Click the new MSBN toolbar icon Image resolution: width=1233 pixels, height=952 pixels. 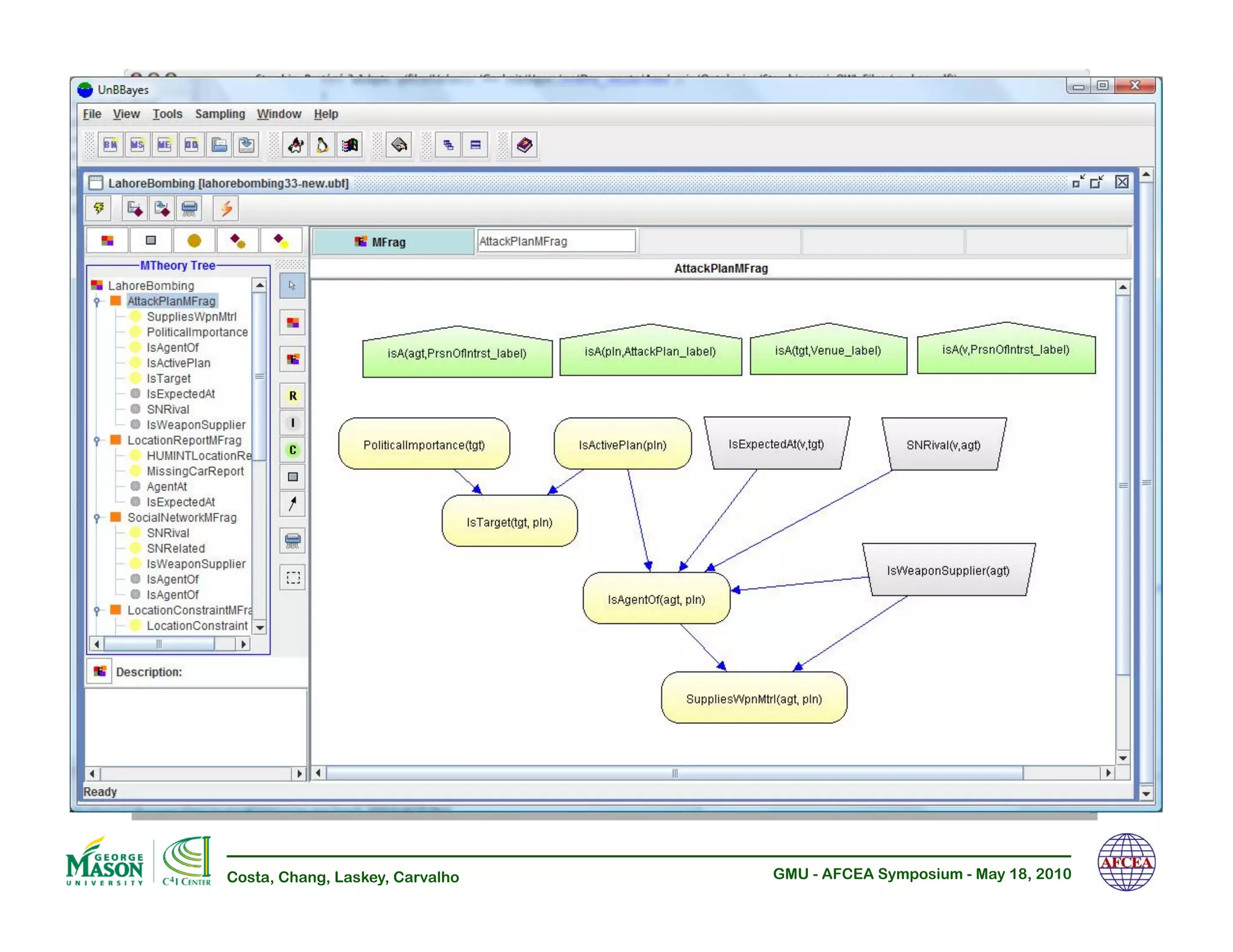tap(137, 145)
